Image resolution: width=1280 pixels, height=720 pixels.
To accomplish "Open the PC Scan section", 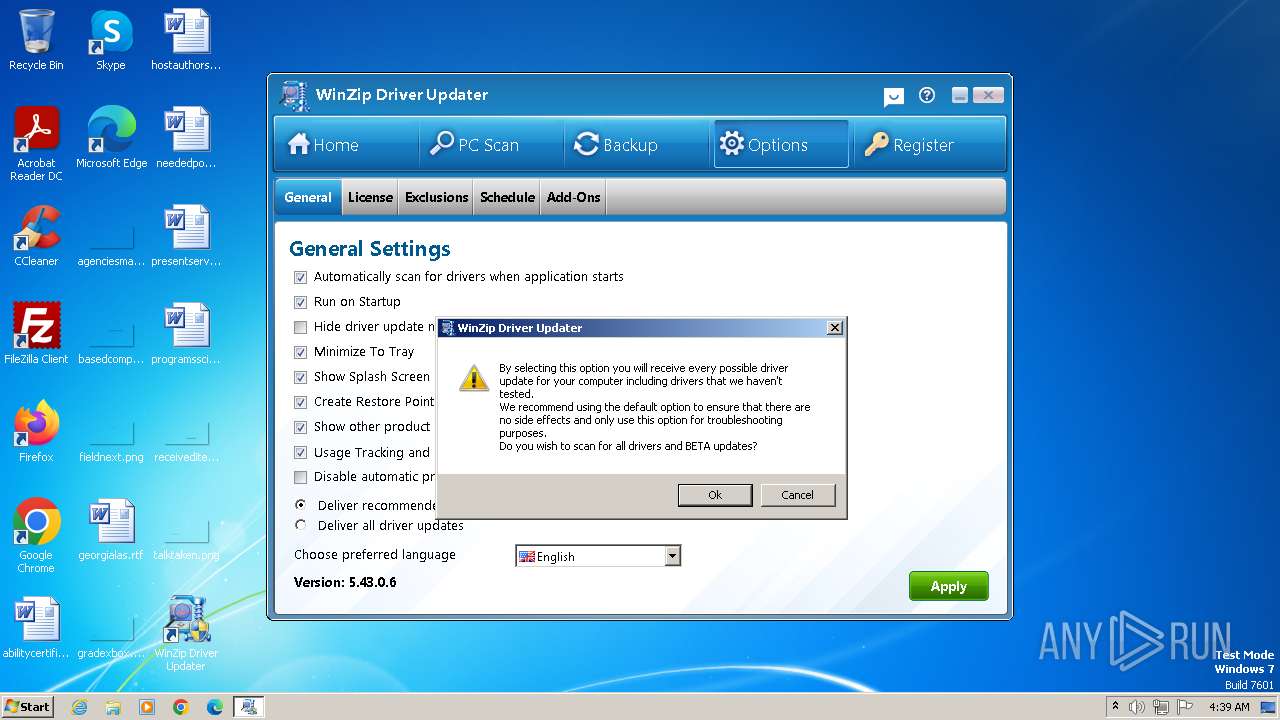I will pyautogui.click(x=475, y=145).
